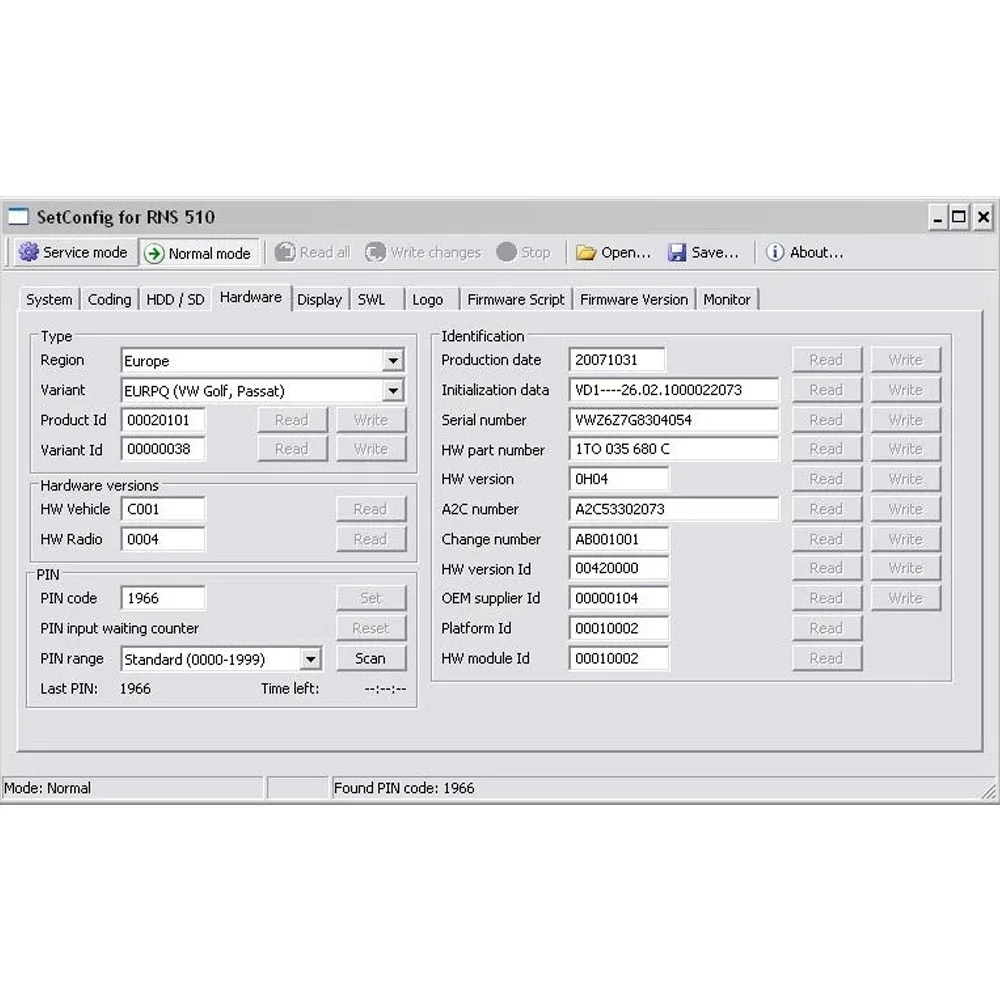The image size is (1000, 1000).
Task: Click Write button for Serial number
Action: pyautogui.click(x=906, y=420)
